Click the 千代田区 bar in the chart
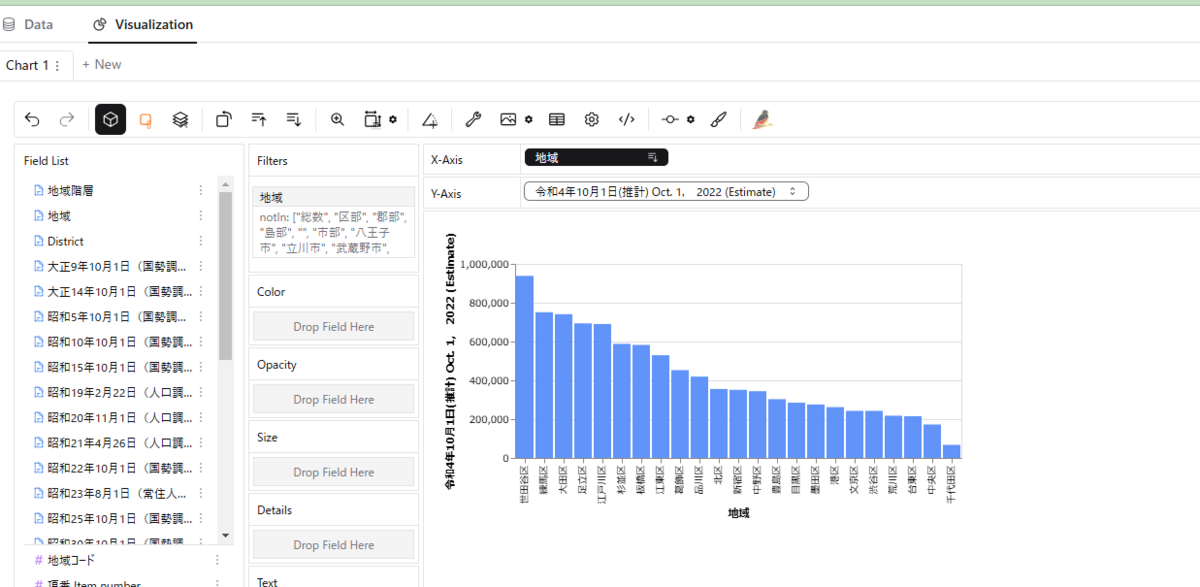The width and height of the screenshot is (1200, 587). pyautogui.click(x=952, y=452)
